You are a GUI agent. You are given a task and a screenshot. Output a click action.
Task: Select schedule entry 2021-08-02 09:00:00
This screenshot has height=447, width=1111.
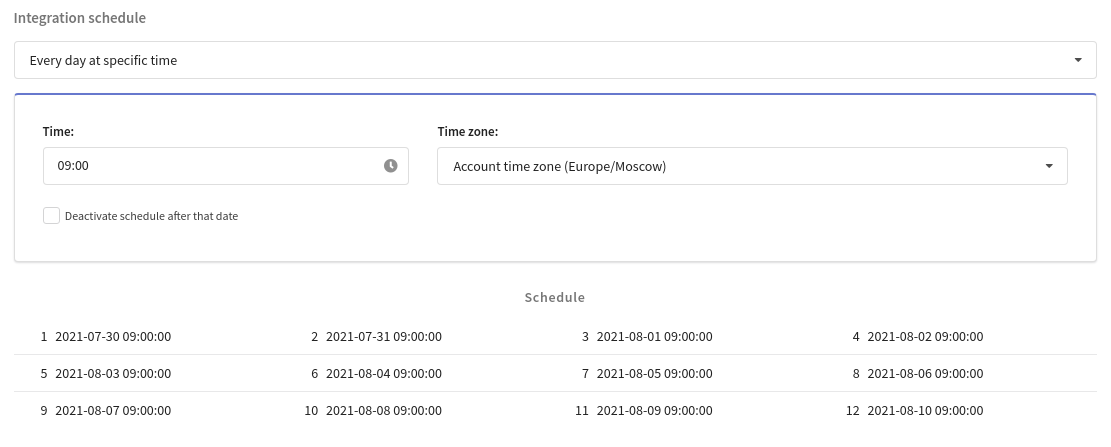[925, 336]
